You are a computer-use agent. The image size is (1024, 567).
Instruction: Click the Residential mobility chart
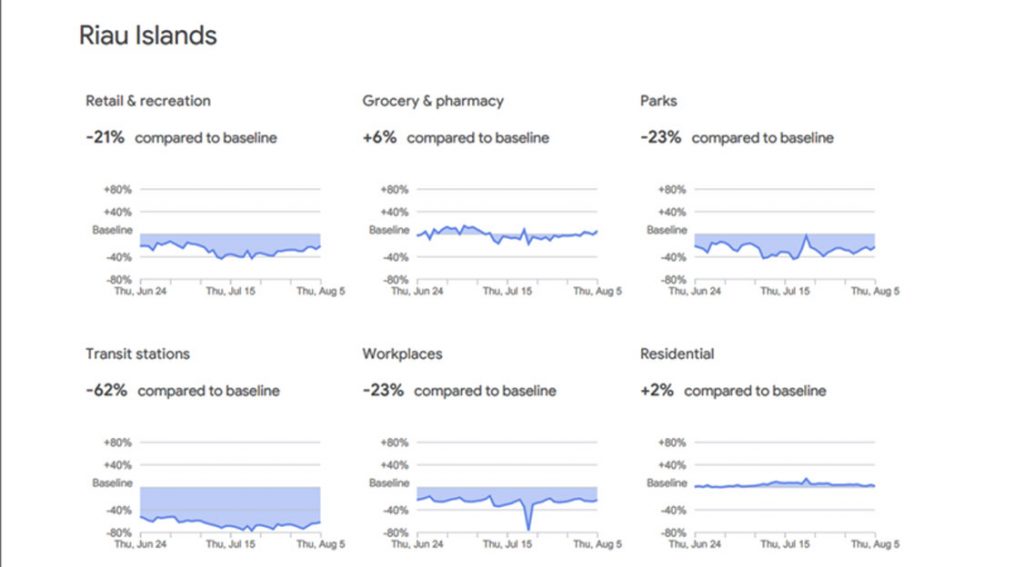(785, 485)
